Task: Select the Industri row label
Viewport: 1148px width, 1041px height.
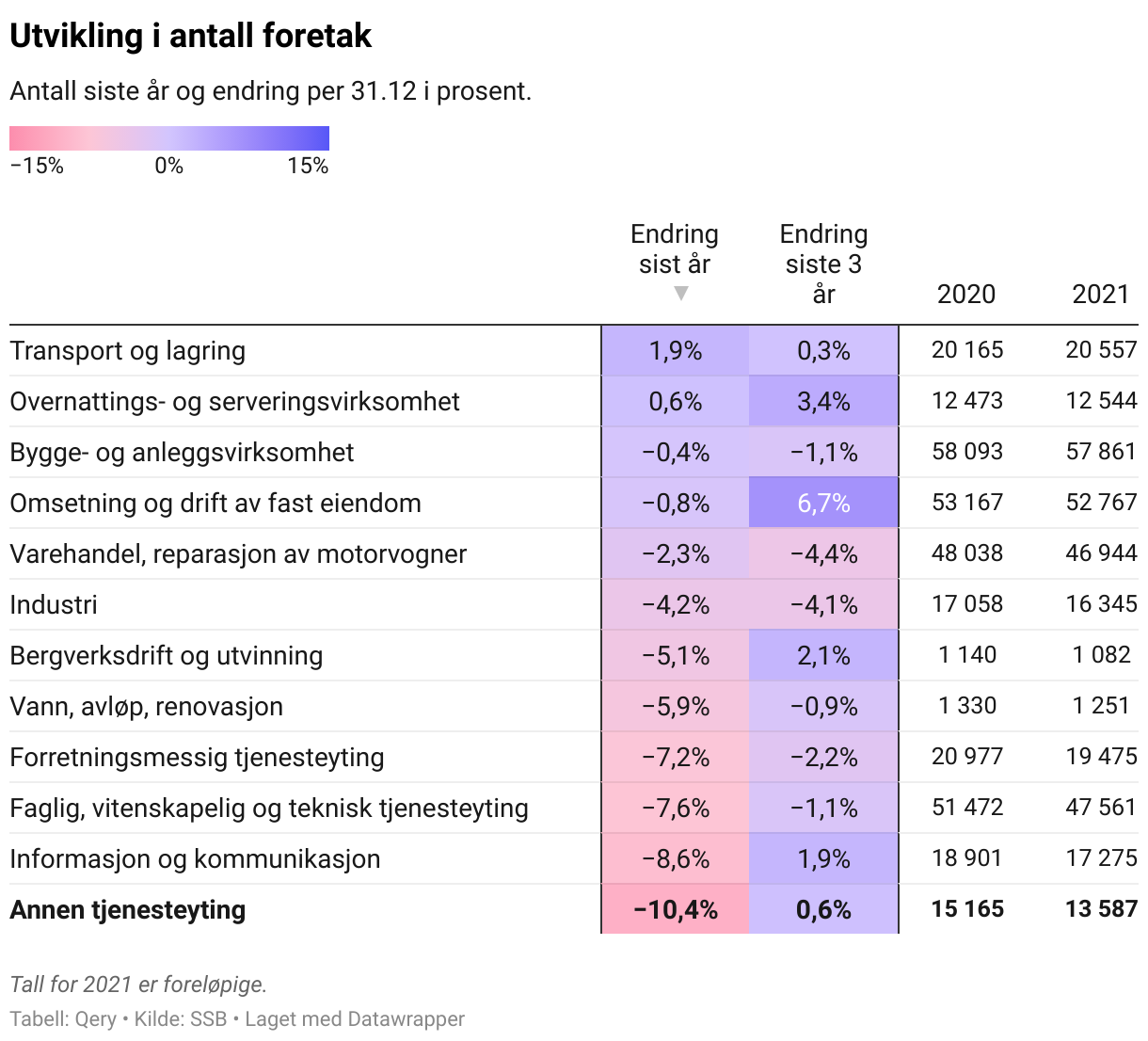Action: click(54, 605)
